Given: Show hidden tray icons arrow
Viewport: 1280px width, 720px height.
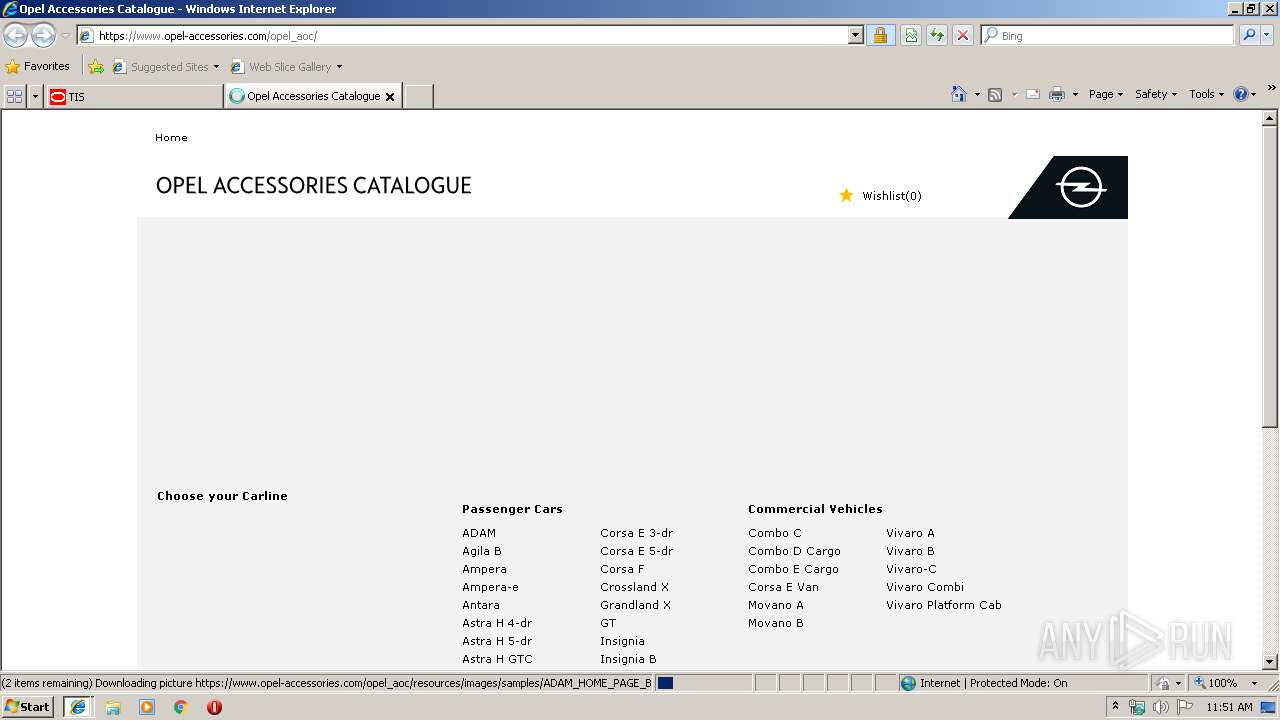Looking at the screenshot, I should [1115, 707].
